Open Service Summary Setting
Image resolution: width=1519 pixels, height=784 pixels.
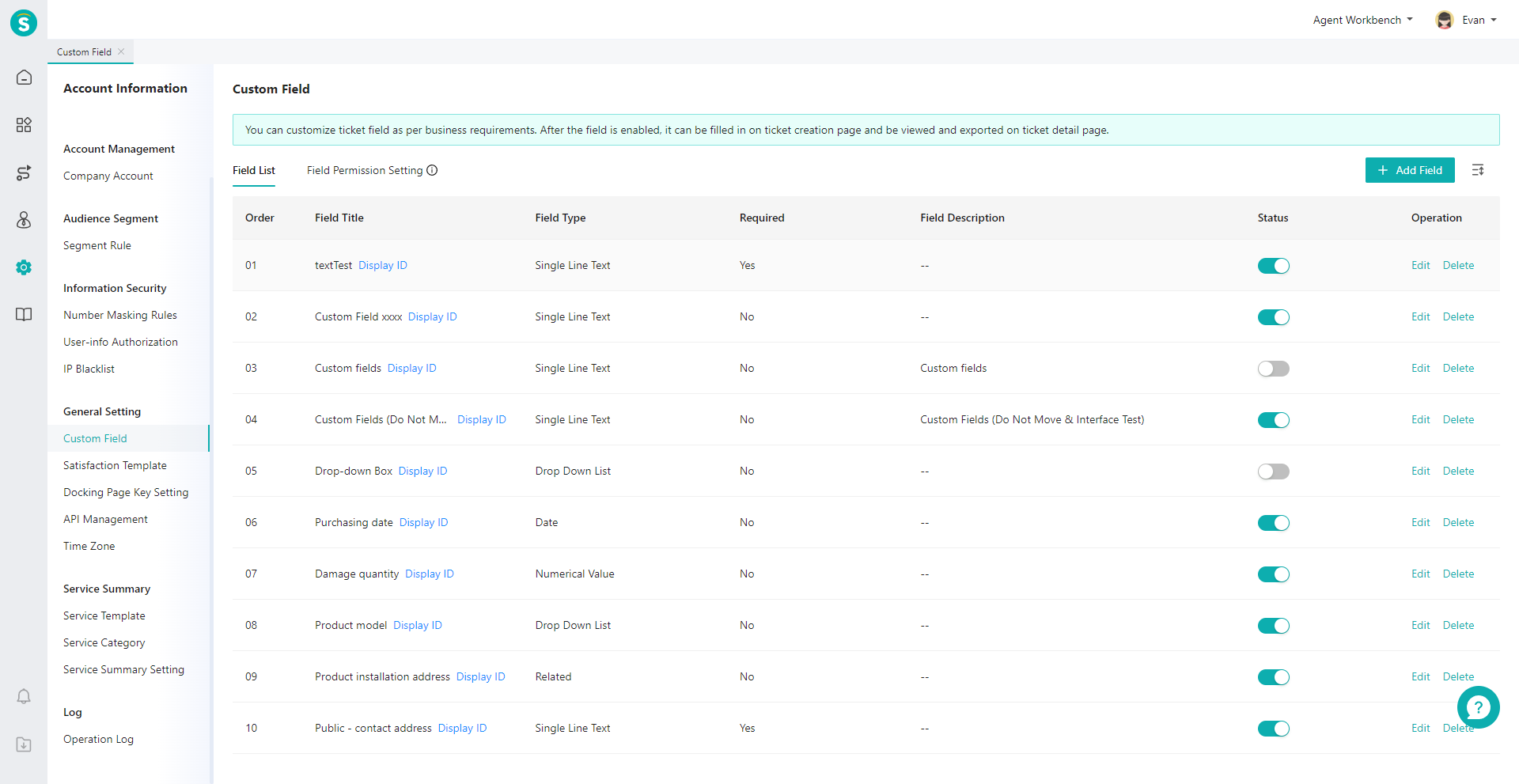123,669
